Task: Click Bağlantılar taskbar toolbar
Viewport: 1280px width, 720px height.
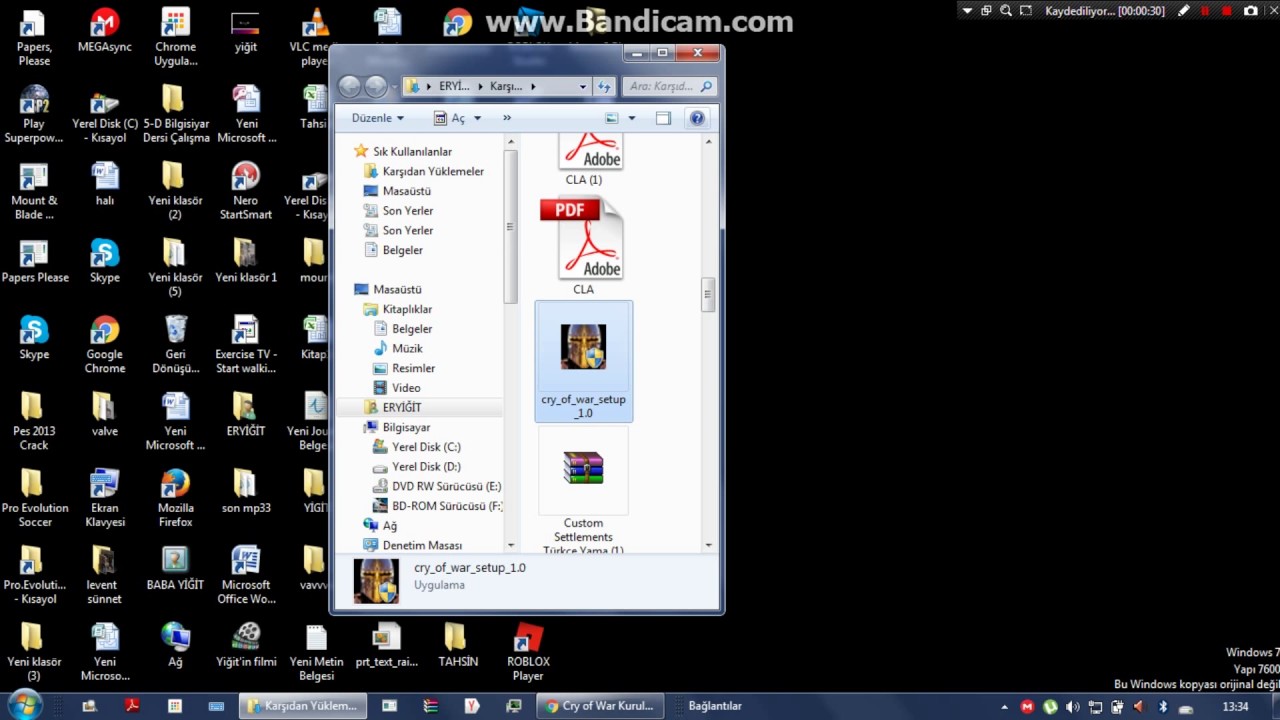Action: pyautogui.click(x=715, y=706)
